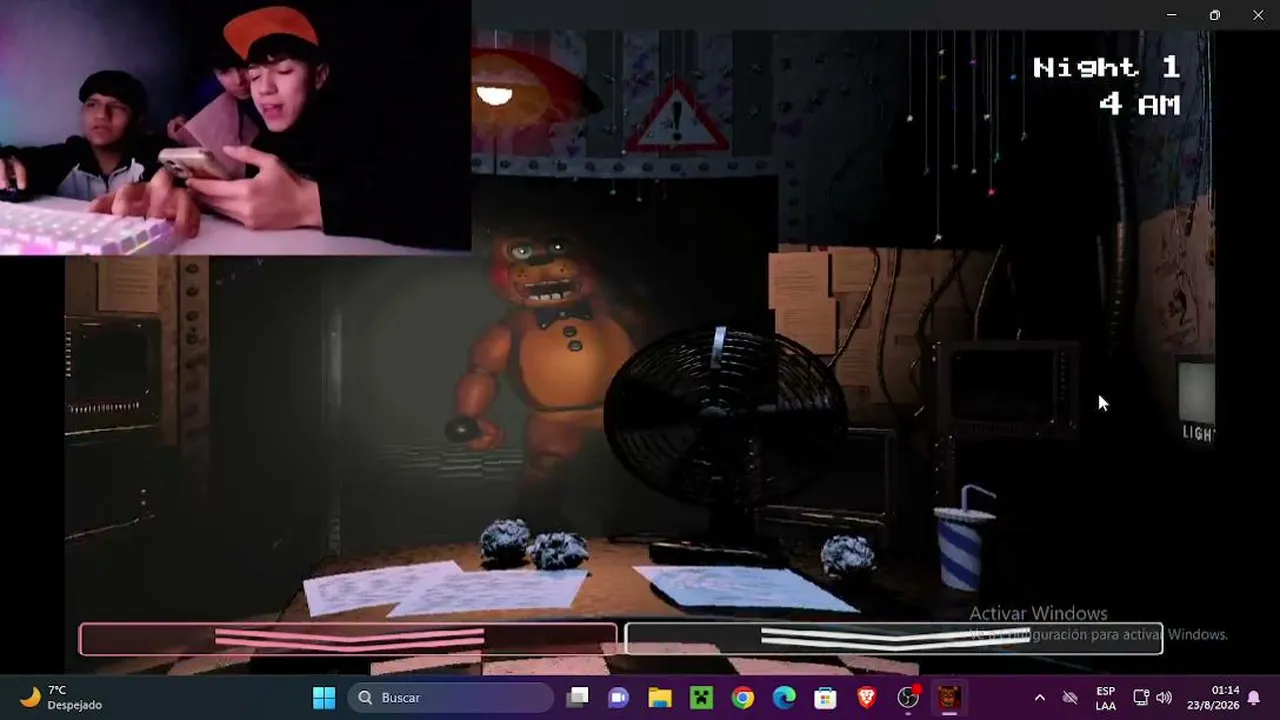
Task: Switch the ESP LAA input language
Action: pos(1105,698)
